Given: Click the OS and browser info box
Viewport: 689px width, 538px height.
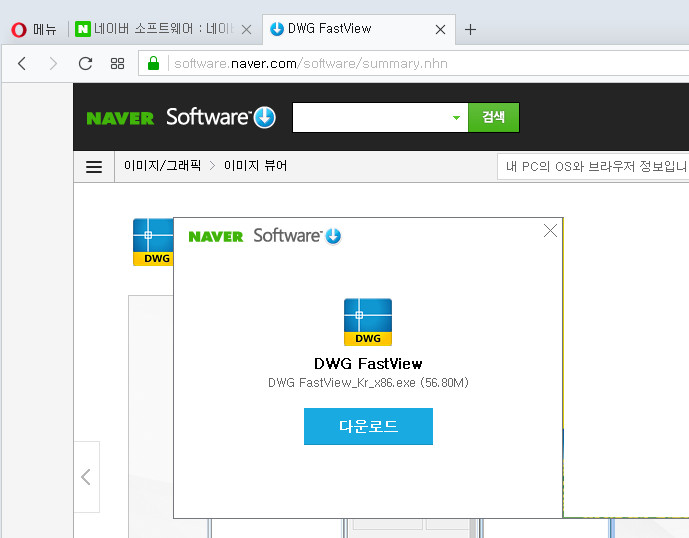Looking at the screenshot, I should click(x=593, y=167).
